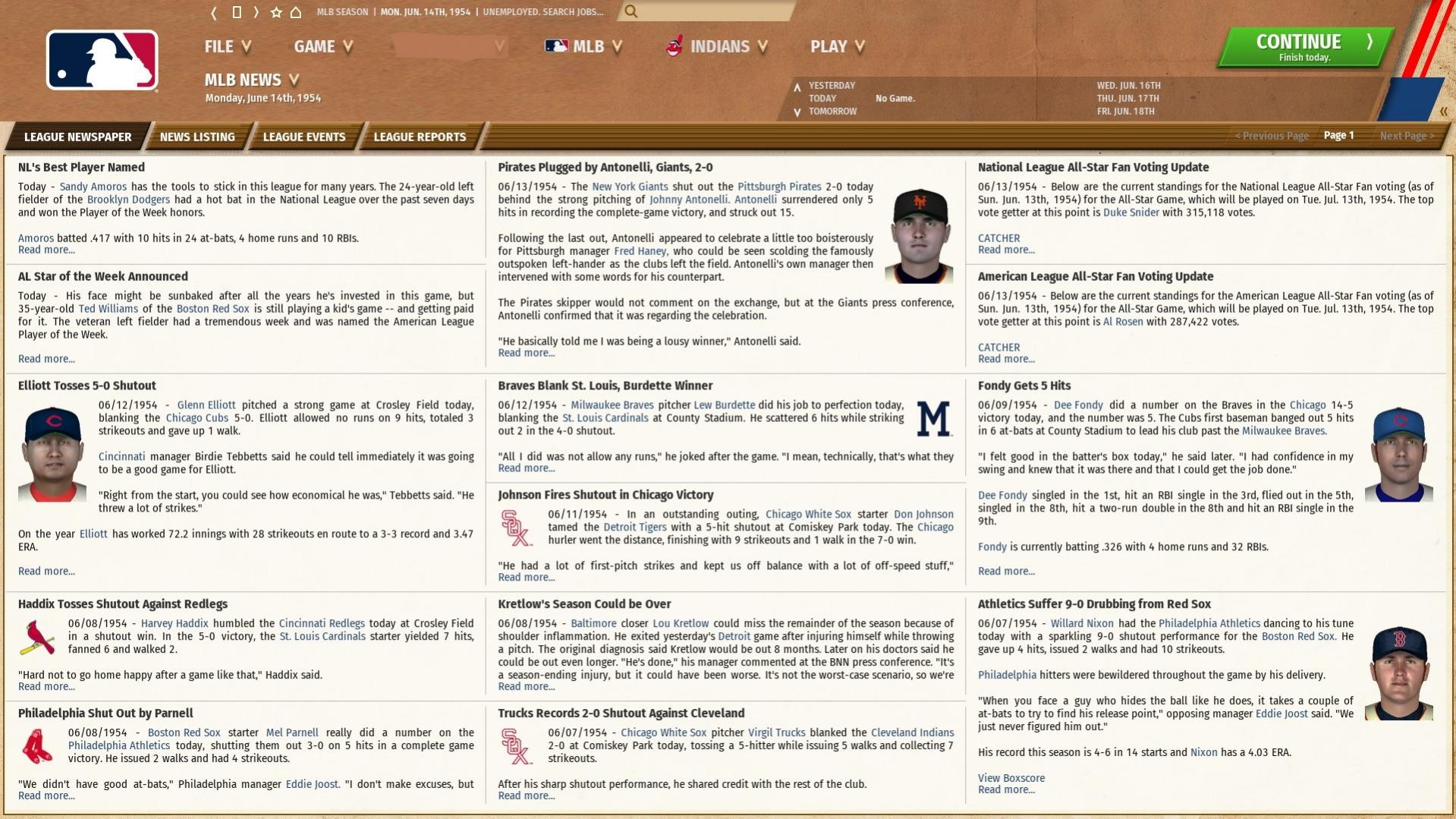Open Ted Williams player link
The width and height of the screenshot is (1456, 819).
108,309
